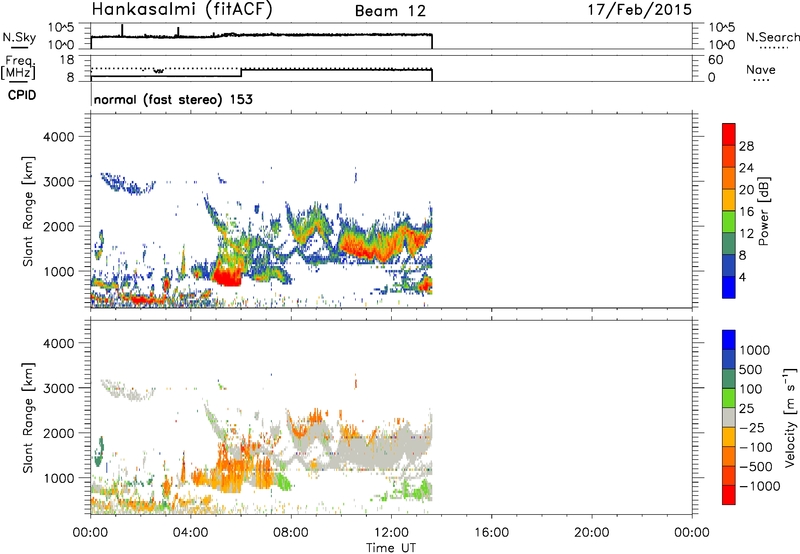Screen dimensions: 800x554
Task: Click the dotted line sample under N.Search
Action: point(773,48)
